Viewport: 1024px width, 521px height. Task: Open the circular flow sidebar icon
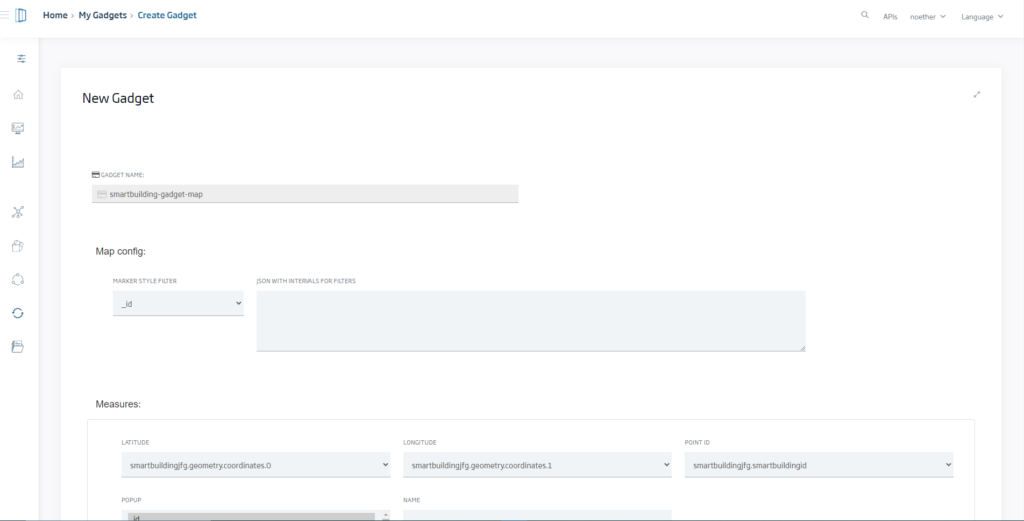click(18, 279)
